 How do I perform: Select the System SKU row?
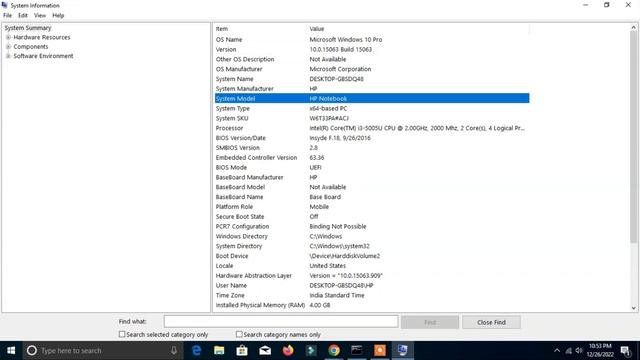pos(372,118)
